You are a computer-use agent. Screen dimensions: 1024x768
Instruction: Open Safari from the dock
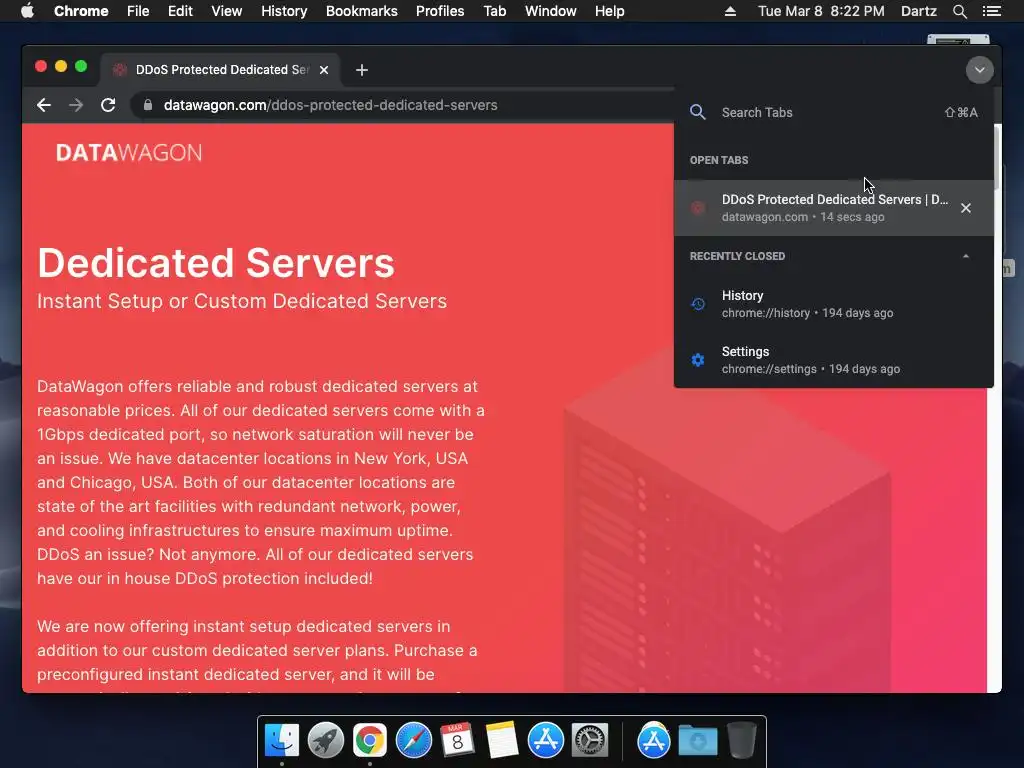413,740
